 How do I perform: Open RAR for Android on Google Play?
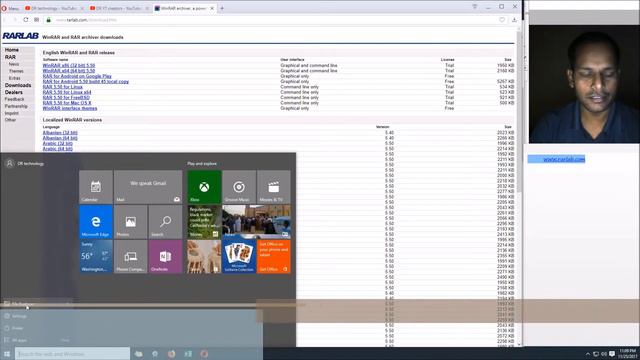77,76
